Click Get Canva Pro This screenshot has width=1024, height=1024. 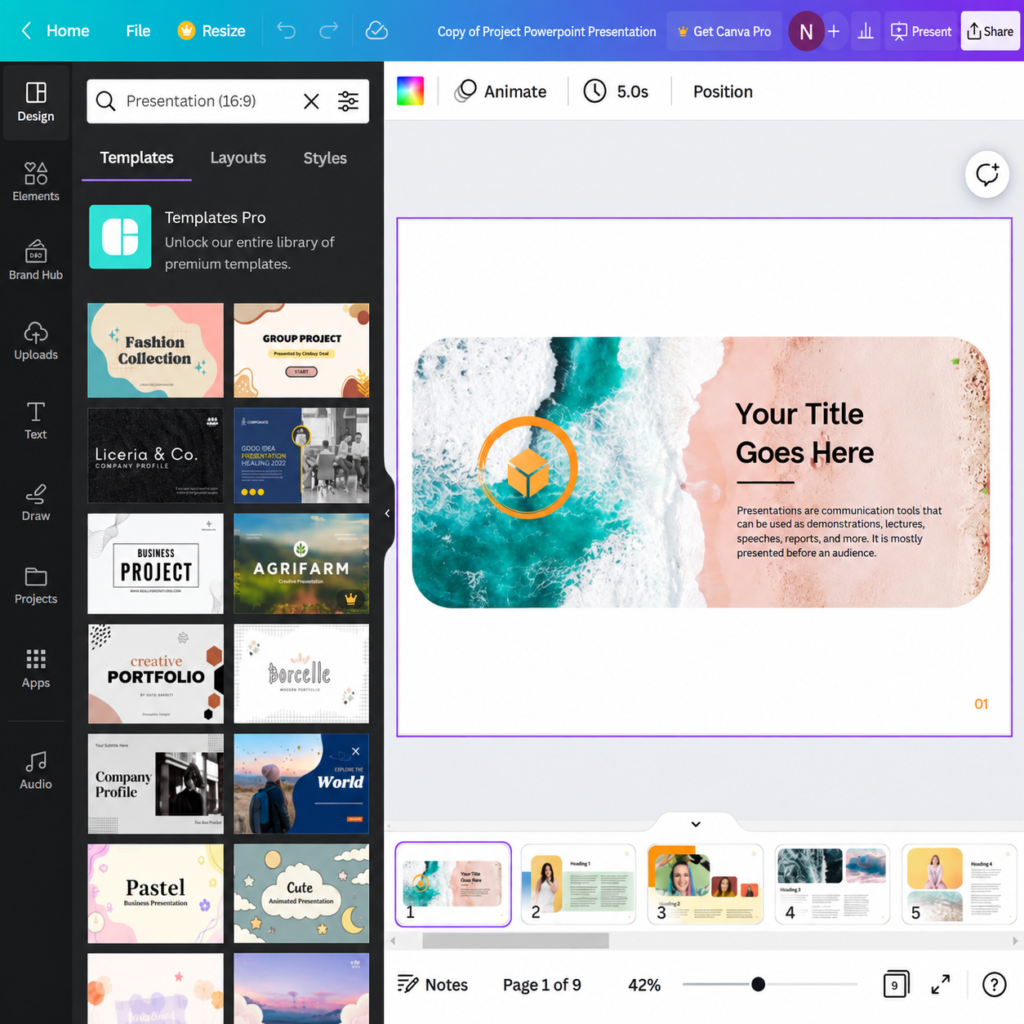coord(724,31)
